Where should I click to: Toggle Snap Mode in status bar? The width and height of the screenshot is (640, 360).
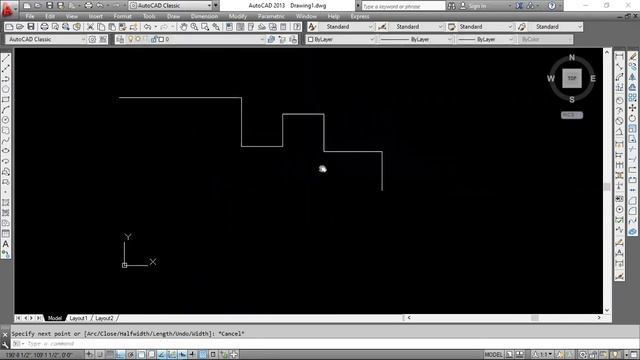click(x=99, y=355)
